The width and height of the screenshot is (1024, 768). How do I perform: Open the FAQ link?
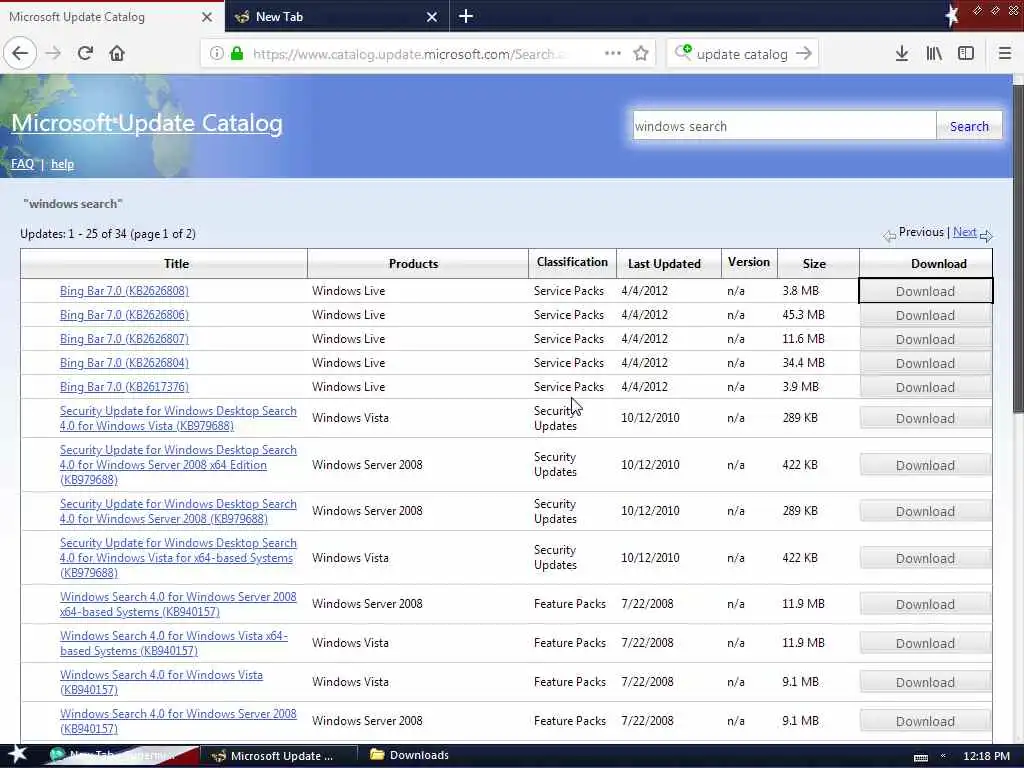pos(22,164)
